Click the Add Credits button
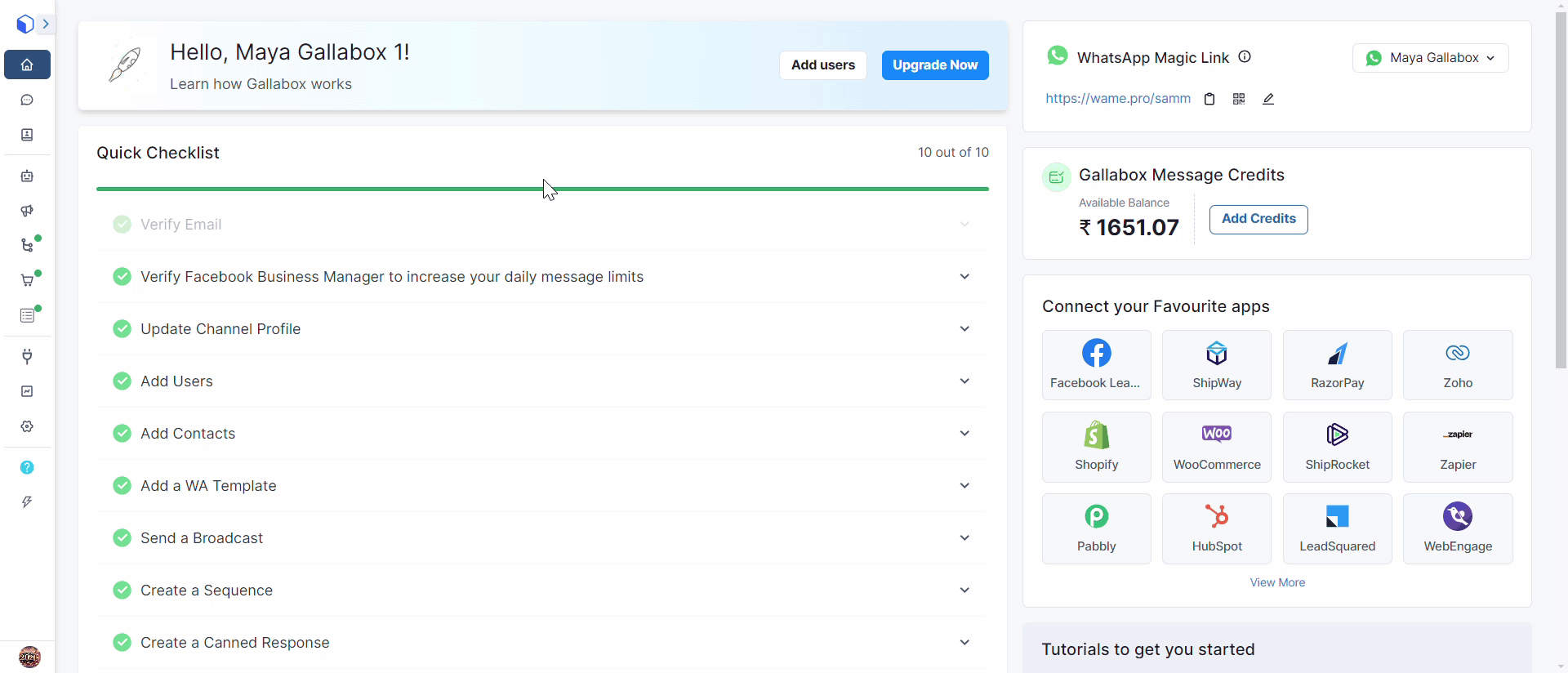This screenshot has height=673, width=1568. pos(1258,219)
